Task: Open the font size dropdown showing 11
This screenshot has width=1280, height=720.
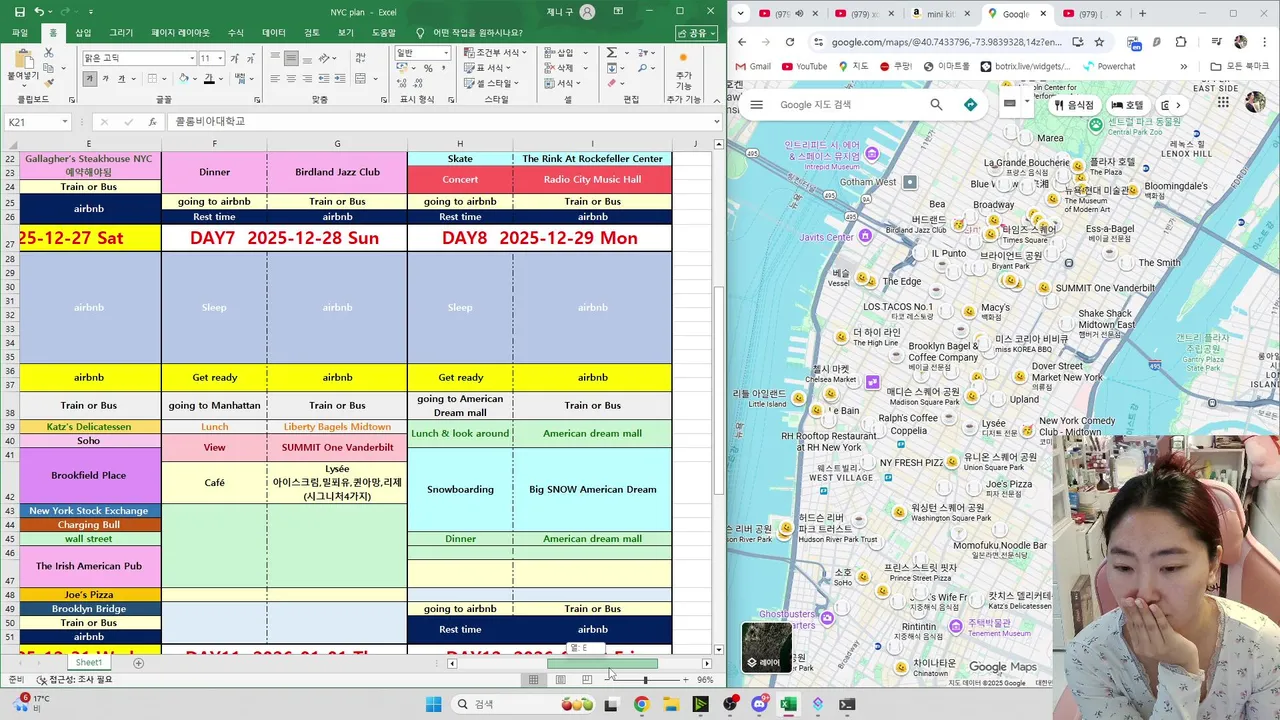Action: (220, 58)
